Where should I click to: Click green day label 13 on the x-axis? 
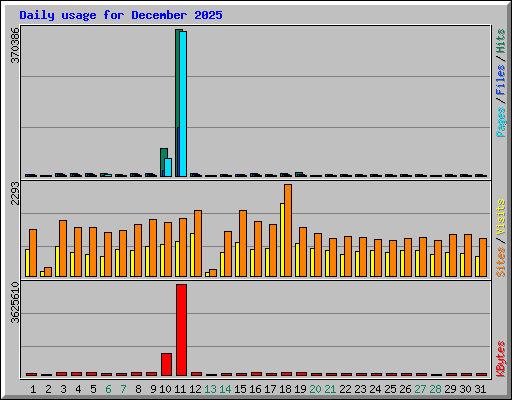click(x=210, y=389)
